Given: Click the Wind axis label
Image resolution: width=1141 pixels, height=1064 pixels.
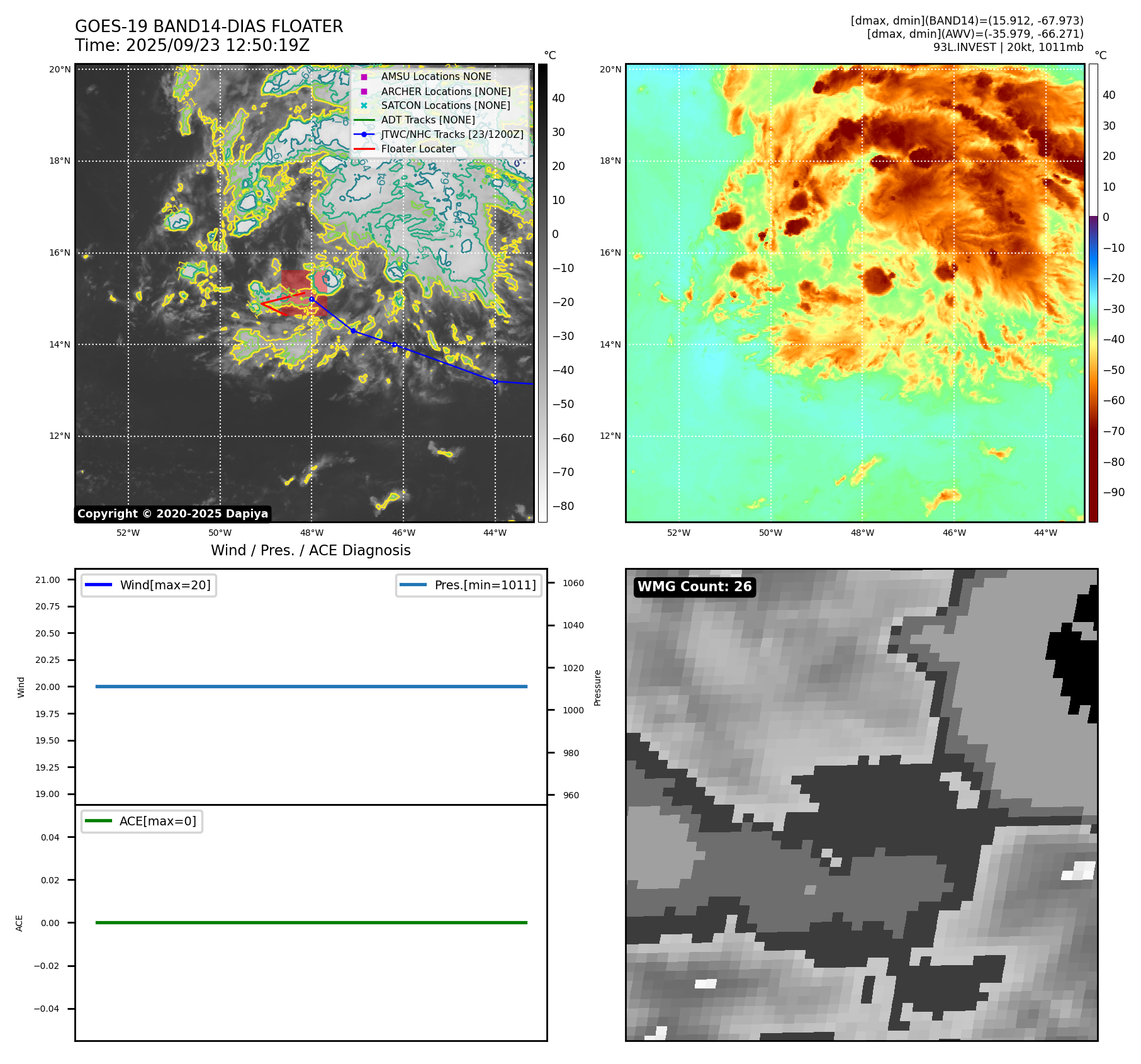Looking at the screenshot, I should click(21, 687).
